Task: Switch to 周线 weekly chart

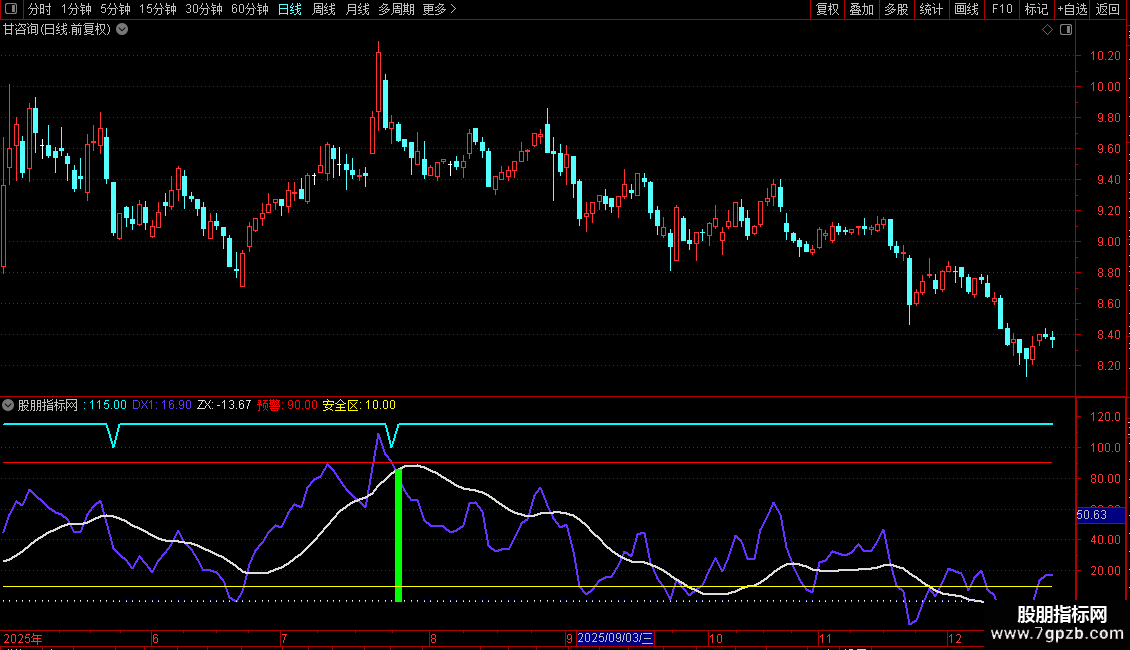Action: (x=324, y=9)
